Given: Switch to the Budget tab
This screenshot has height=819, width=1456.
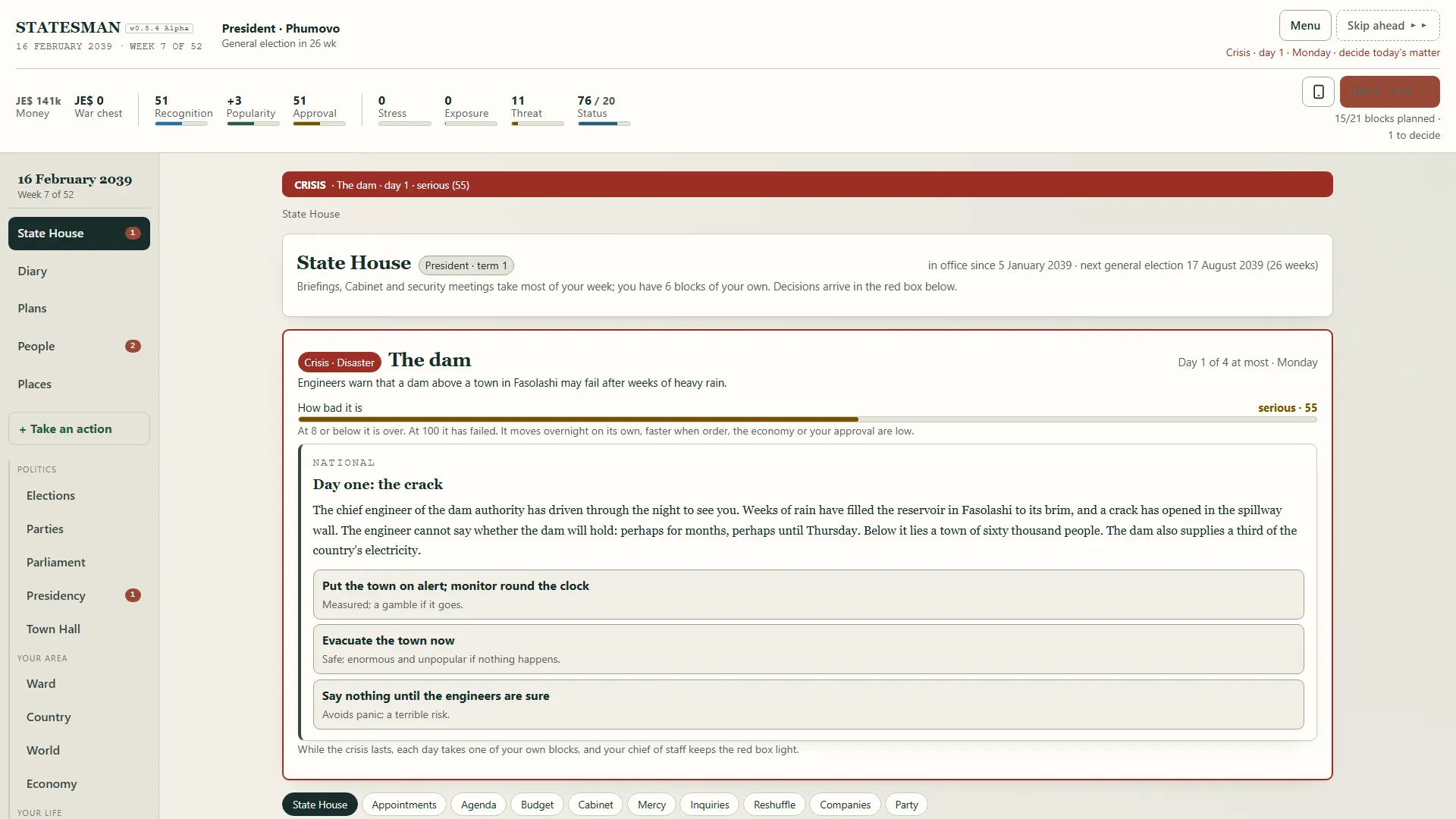Looking at the screenshot, I should coord(537,805).
